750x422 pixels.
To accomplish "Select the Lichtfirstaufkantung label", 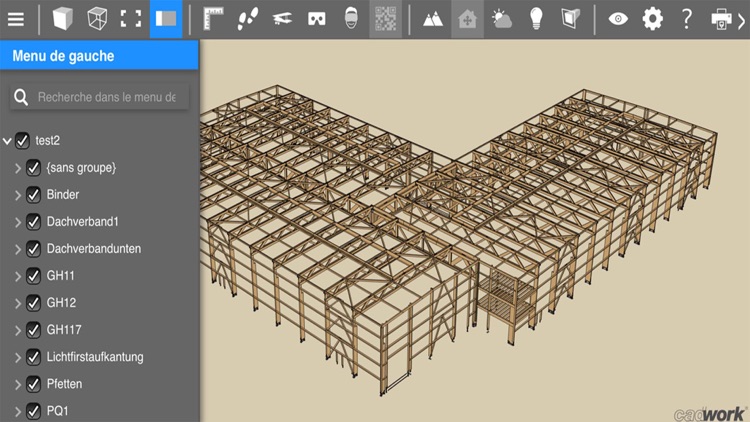I will click(x=95, y=357).
